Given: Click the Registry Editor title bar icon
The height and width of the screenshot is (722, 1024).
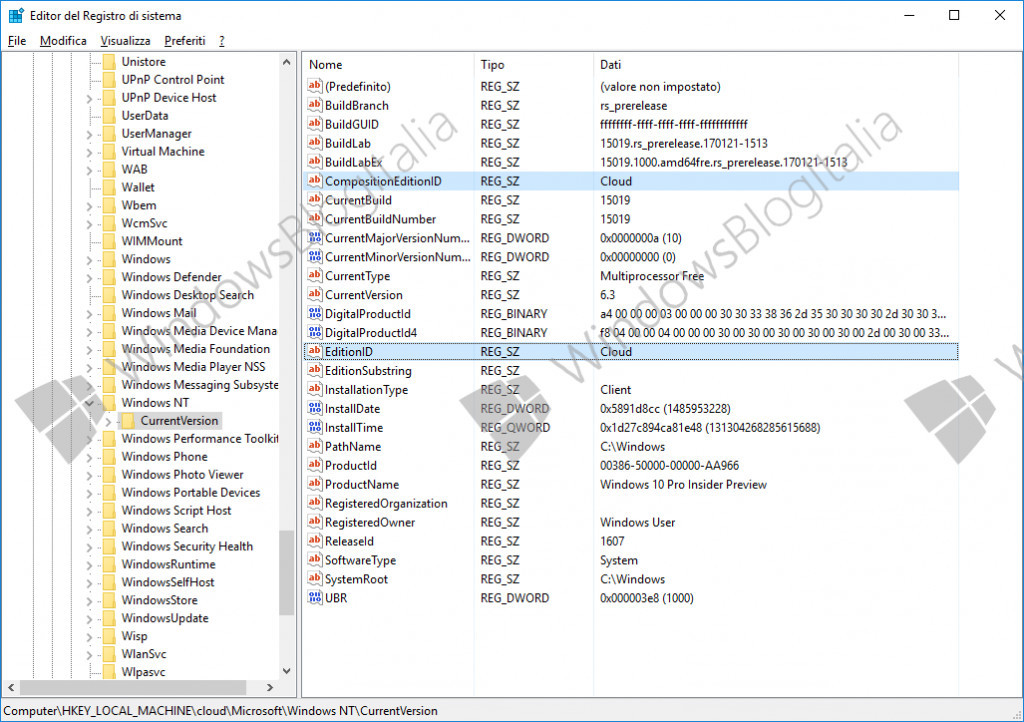Looking at the screenshot, I should (x=16, y=15).
